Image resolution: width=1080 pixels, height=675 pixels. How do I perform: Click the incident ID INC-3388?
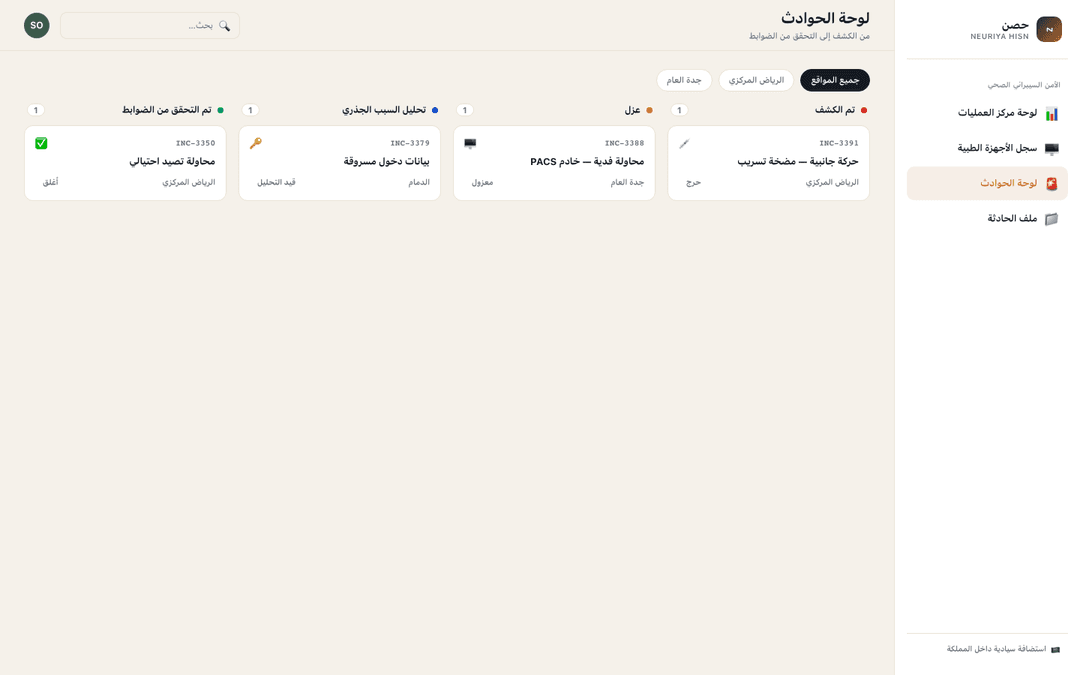pos(625,143)
